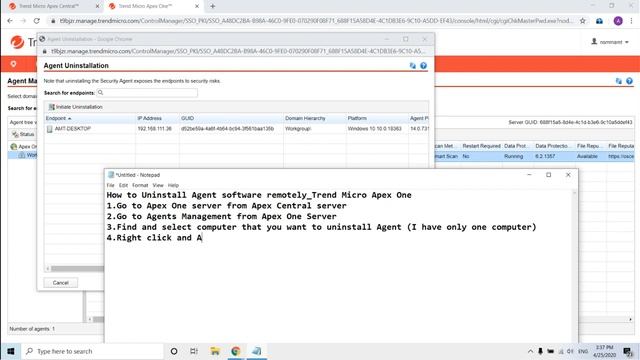Reload the page in Chrome
Viewport: 640px width, 360px height.
click(37, 21)
